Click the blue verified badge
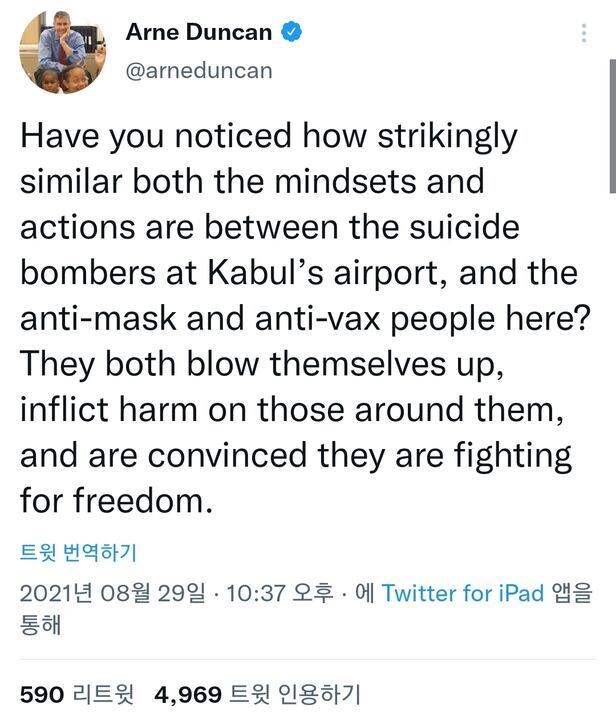The height and width of the screenshot is (716, 616). [291, 32]
